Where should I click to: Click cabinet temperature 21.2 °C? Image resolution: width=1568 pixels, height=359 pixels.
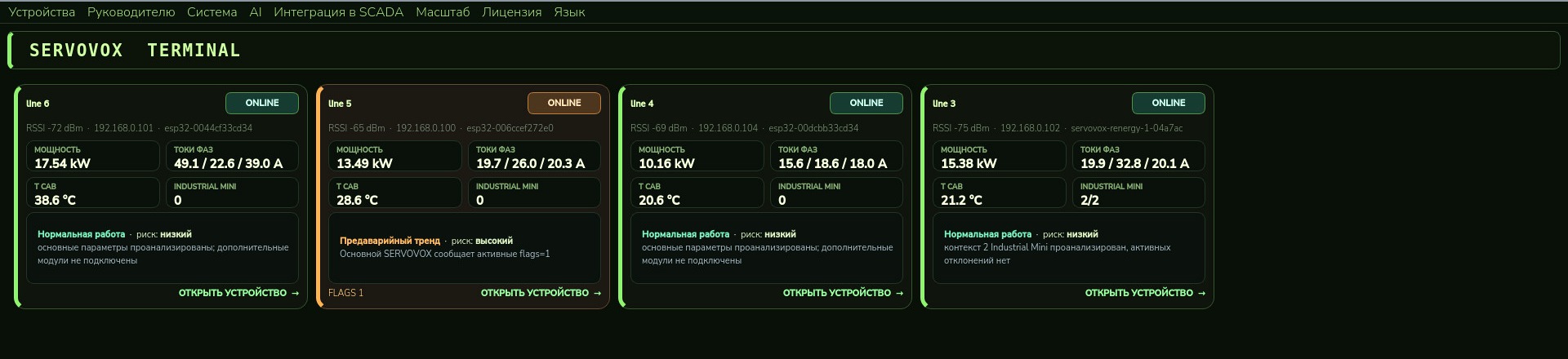pyautogui.click(x=961, y=200)
